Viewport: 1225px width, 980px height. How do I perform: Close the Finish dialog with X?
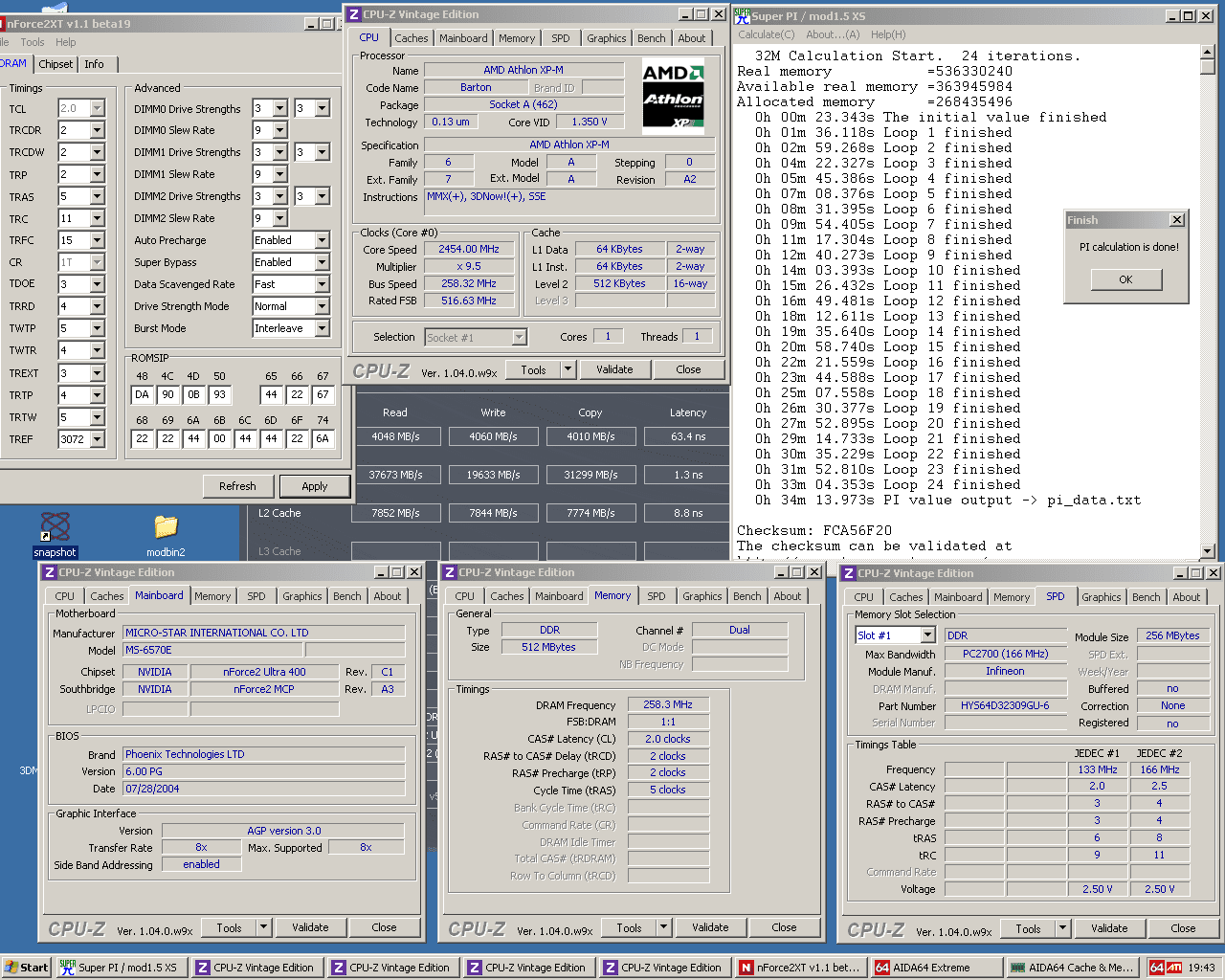tap(1177, 220)
